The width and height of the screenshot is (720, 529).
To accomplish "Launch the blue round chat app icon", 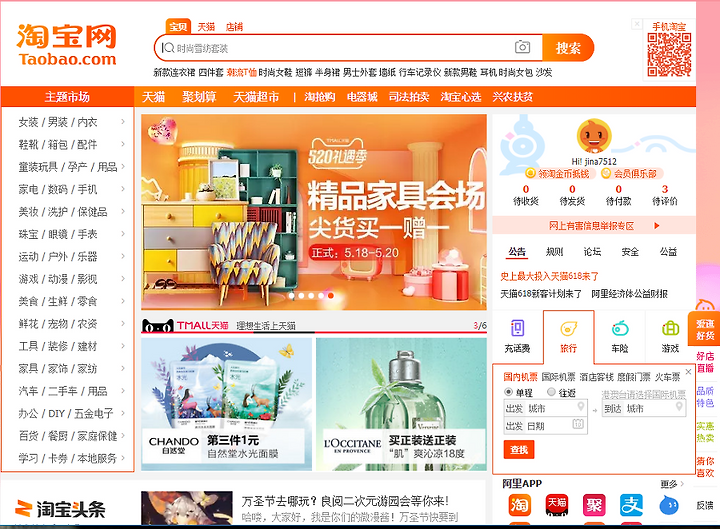I will click(x=669, y=505).
